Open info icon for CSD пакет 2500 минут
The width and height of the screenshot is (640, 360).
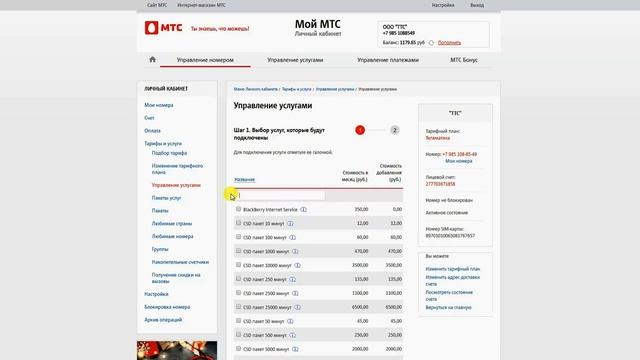pyautogui.click(x=295, y=293)
